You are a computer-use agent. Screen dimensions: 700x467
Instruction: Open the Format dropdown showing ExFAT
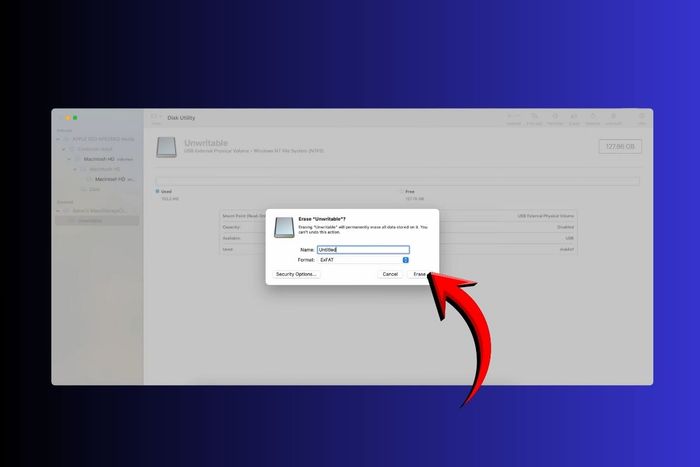363,260
